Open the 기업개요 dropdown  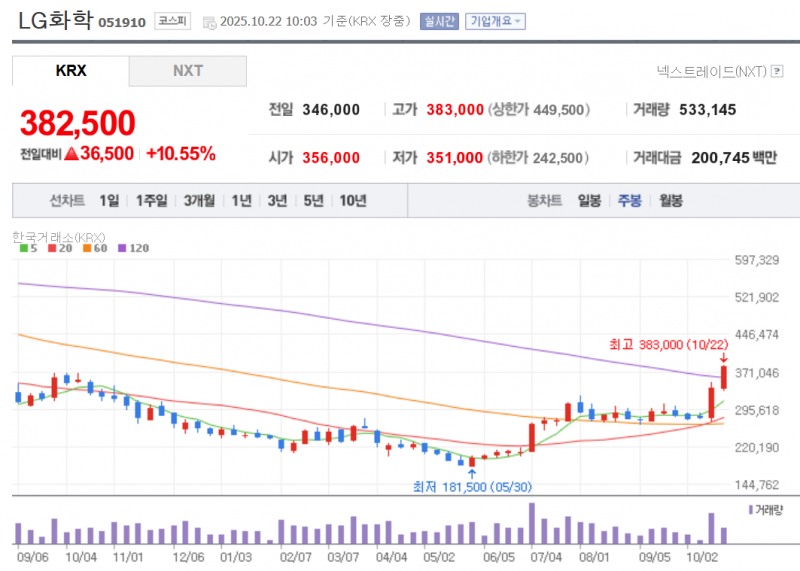495,21
